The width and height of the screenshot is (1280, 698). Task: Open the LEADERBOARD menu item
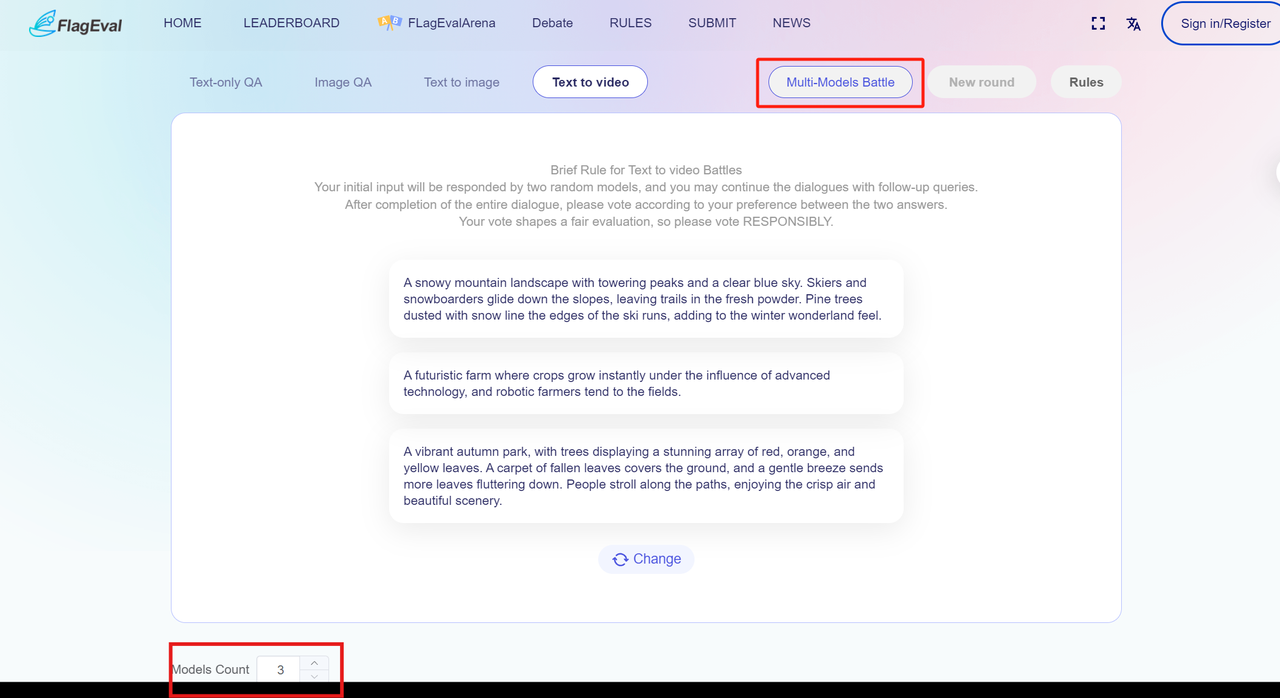click(x=291, y=23)
